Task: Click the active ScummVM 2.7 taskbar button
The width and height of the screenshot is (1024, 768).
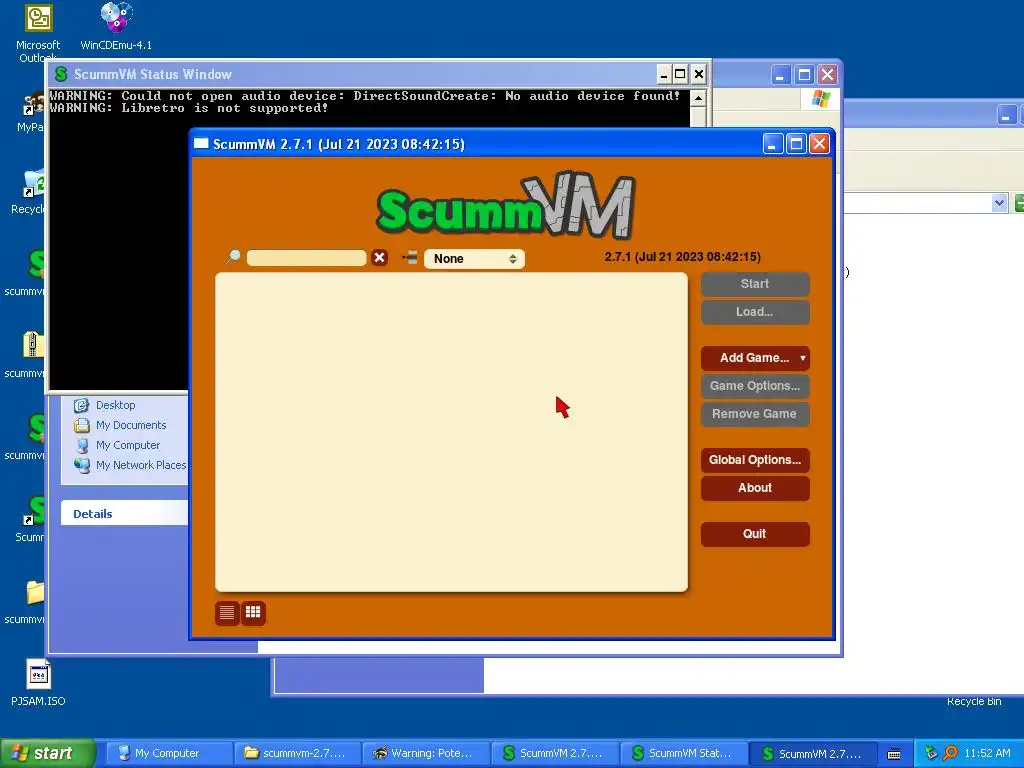Action: tap(812, 754)
